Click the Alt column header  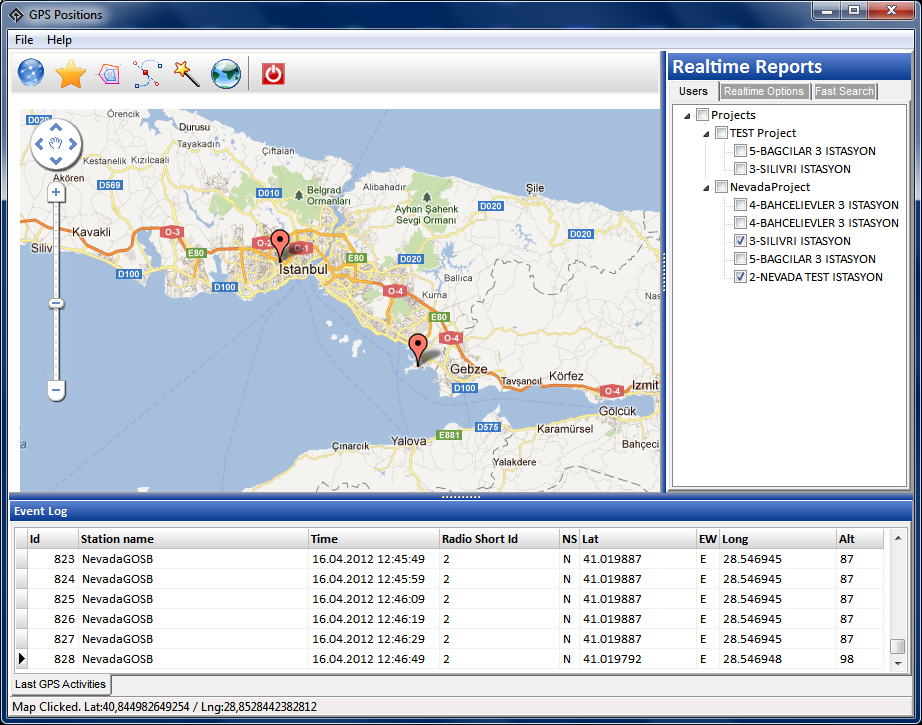tap(860, 539)
